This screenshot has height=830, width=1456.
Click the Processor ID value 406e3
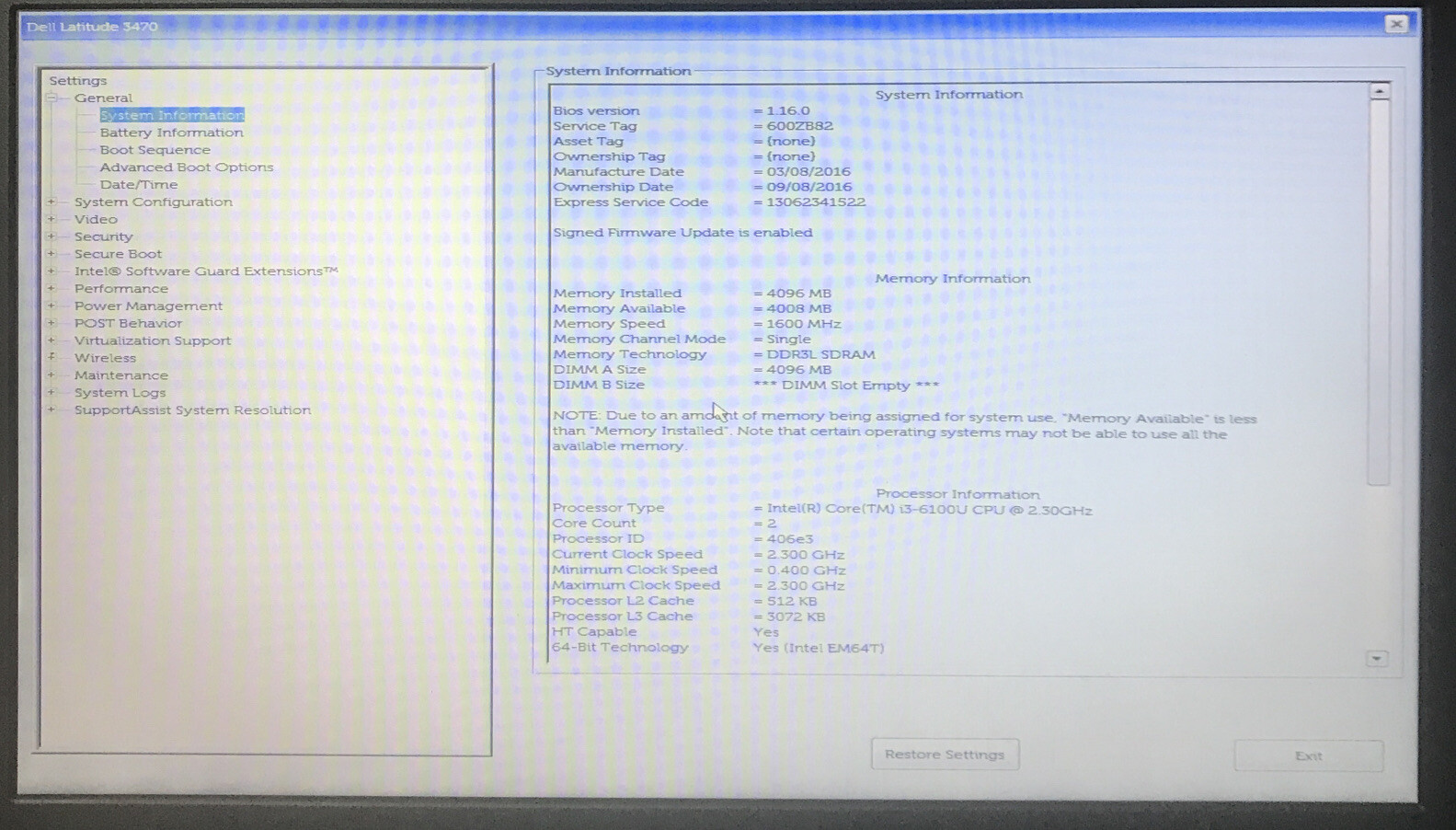pyautogui.click(x=789, y=539)
